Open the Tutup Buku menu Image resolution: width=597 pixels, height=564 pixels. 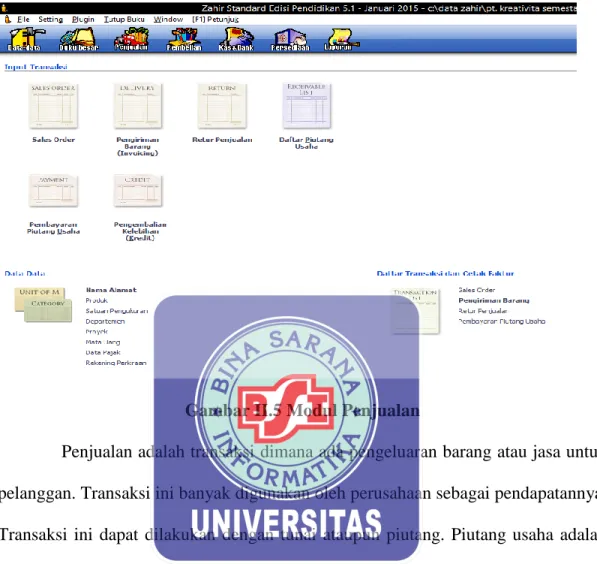[x=124, y=19]
